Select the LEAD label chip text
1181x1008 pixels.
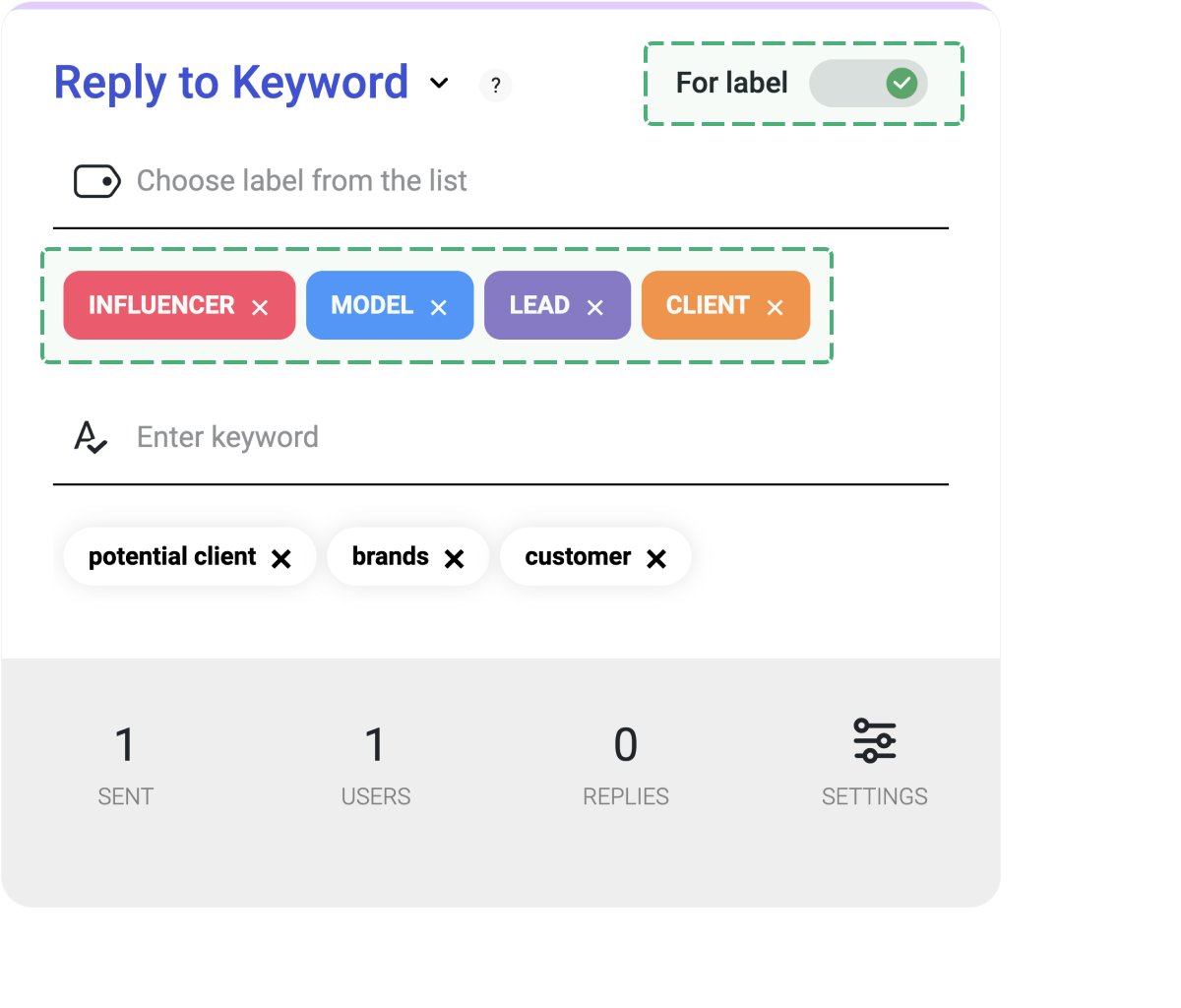[539, 305]
